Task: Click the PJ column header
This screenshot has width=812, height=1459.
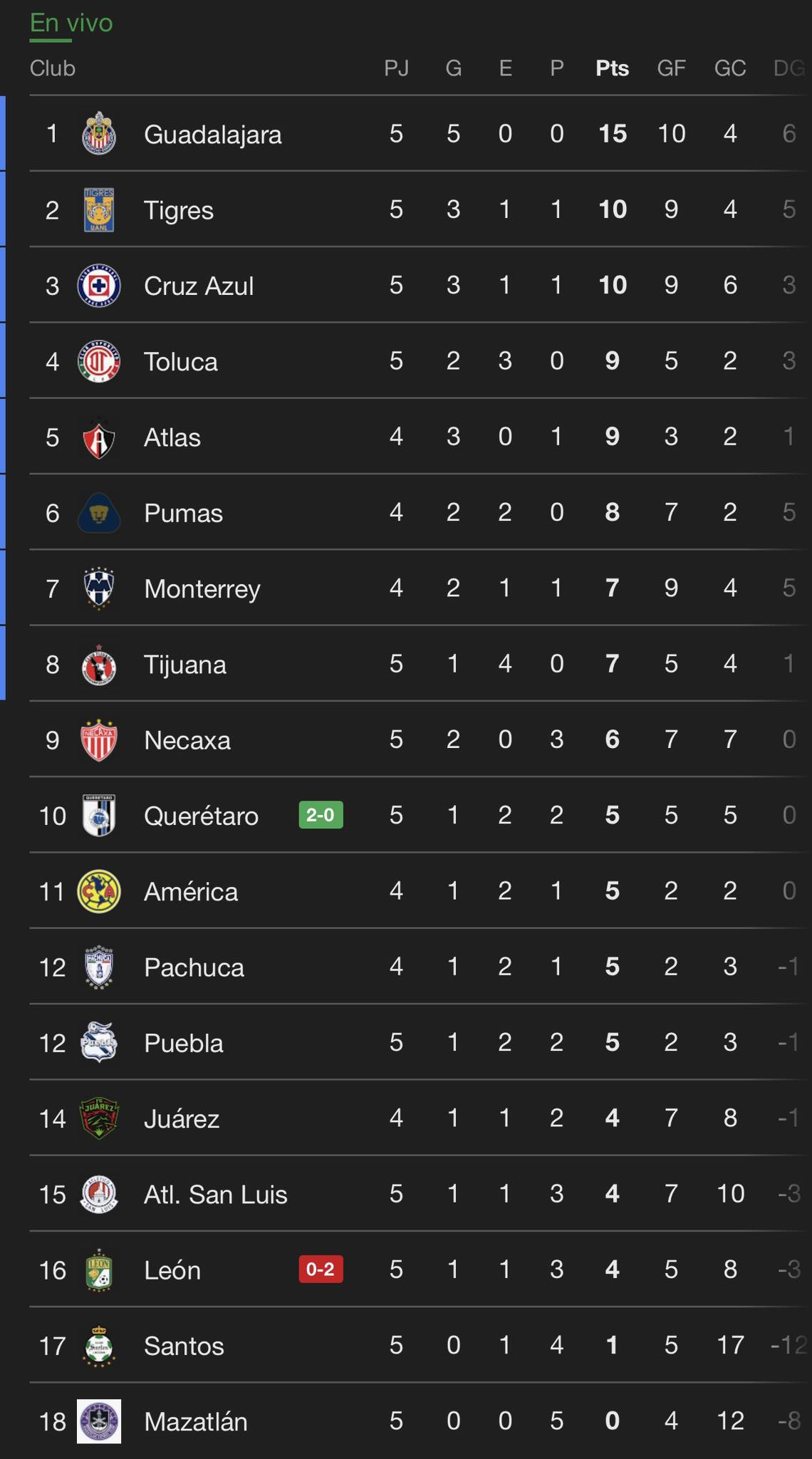Action: pos(396,68)
